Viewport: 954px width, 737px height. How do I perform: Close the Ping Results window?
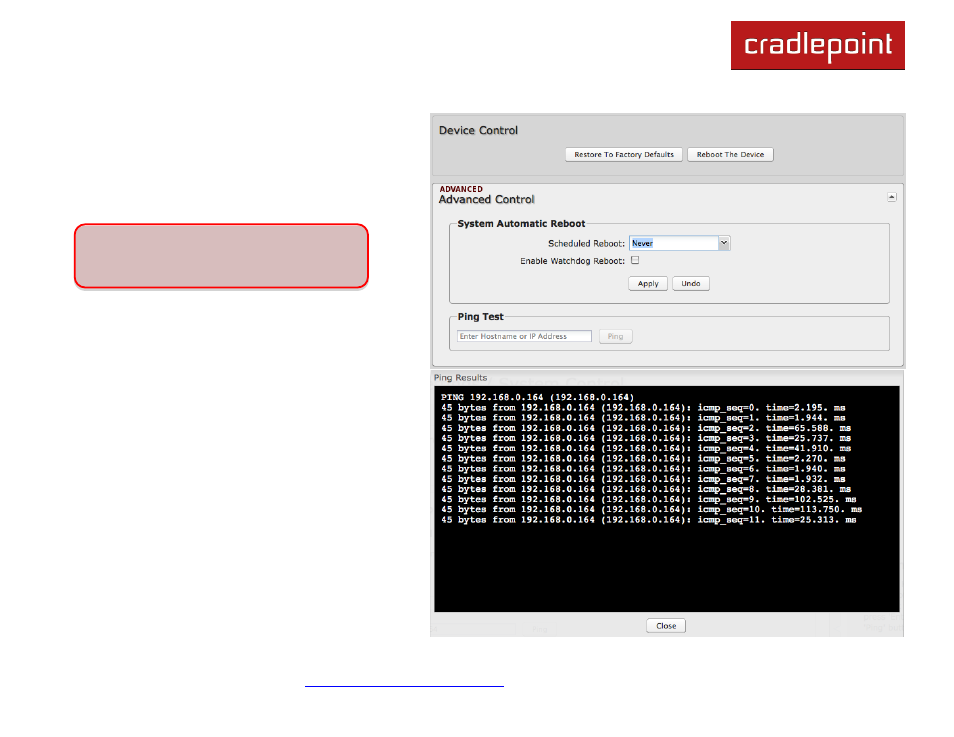pyautogui.click(x=666, y=626)
